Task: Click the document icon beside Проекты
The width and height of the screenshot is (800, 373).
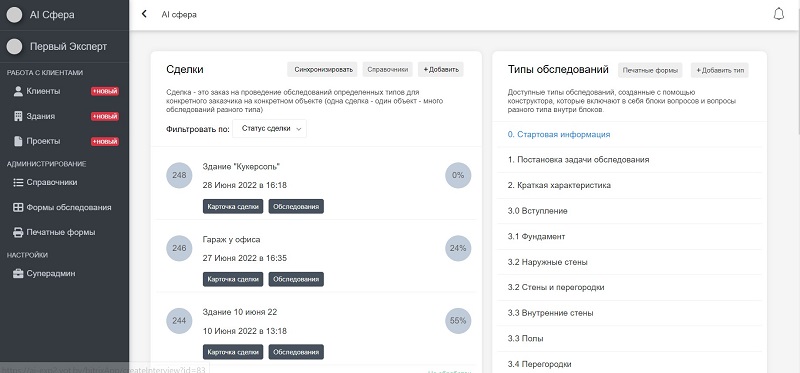Action: [x=18, y=141]
